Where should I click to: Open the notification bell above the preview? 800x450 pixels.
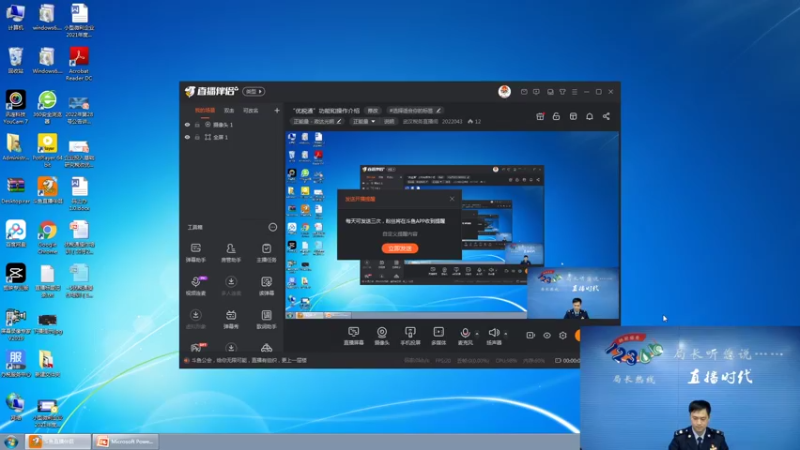coord(589,116)
